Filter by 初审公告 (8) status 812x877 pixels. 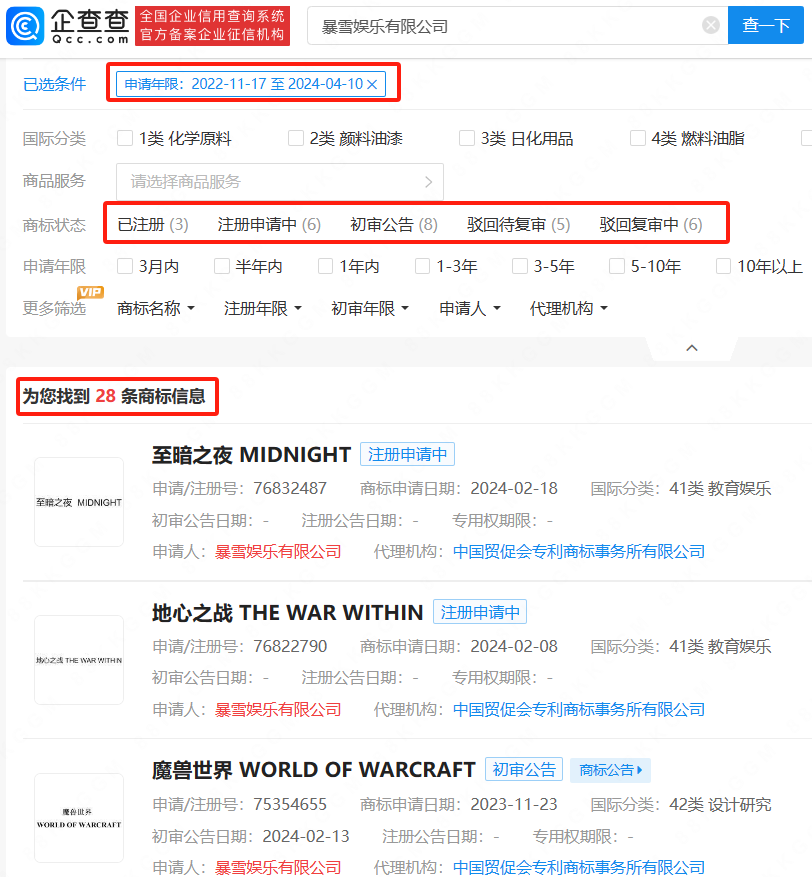tap(394, 225)
